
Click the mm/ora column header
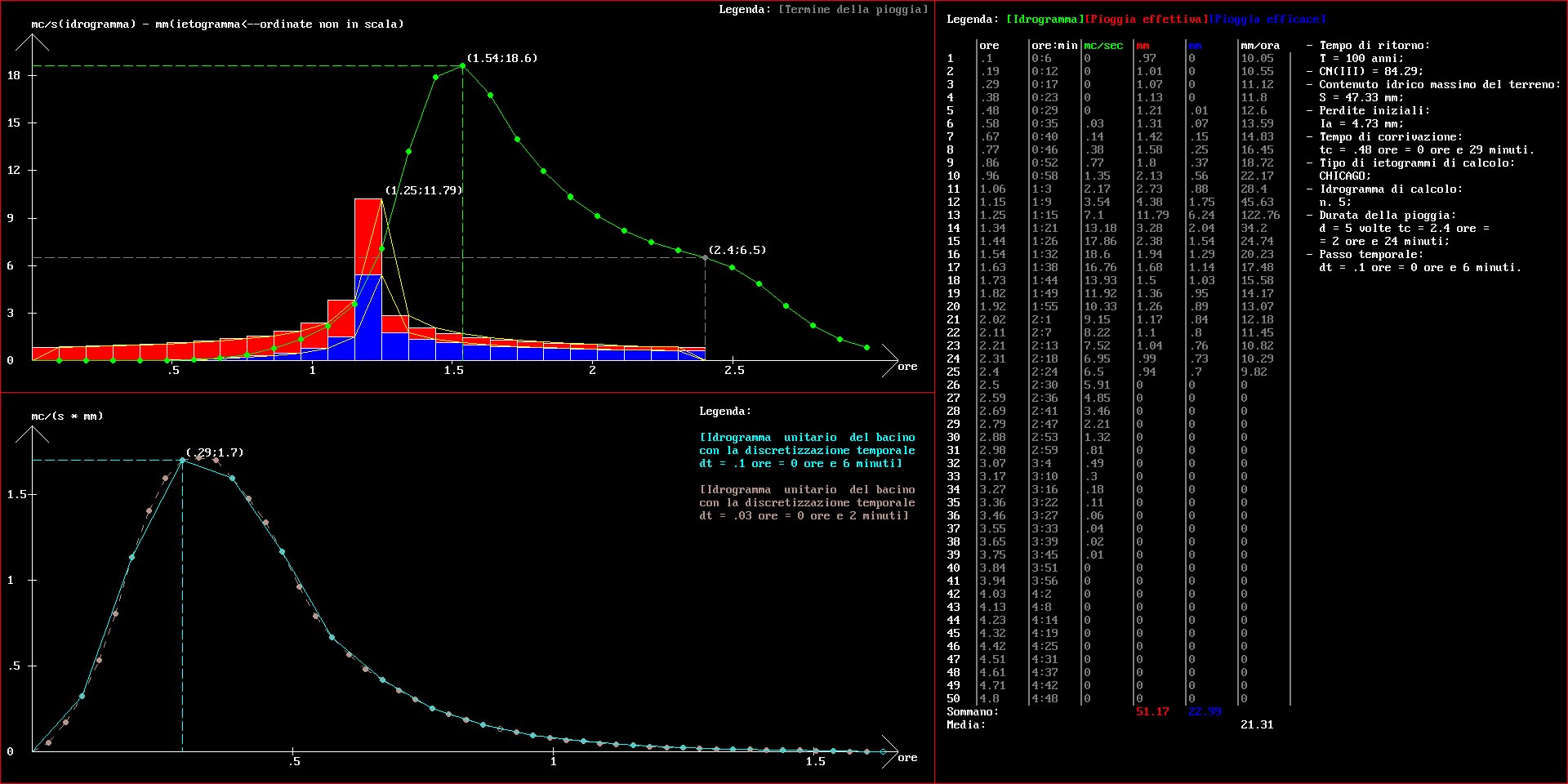coord(1260,46)
